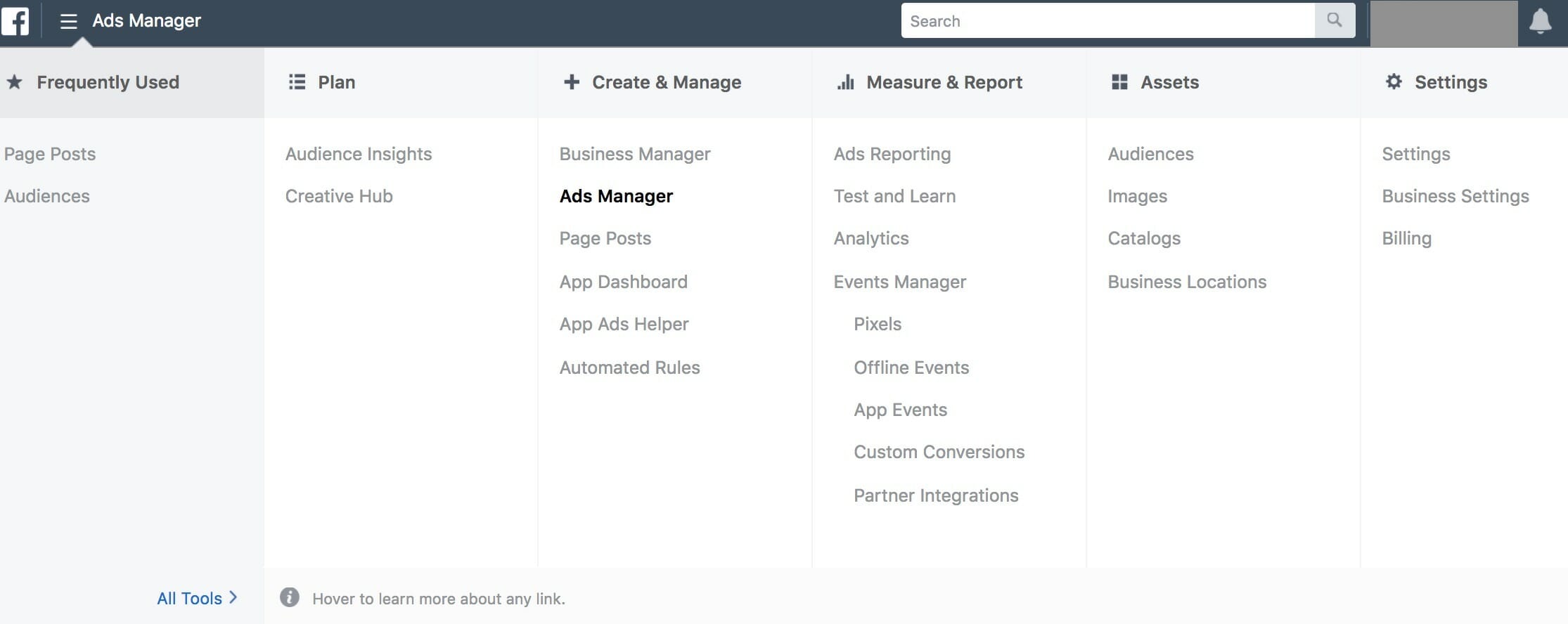Go to Business Manager
1568x624 pixels.
(635, 154)
